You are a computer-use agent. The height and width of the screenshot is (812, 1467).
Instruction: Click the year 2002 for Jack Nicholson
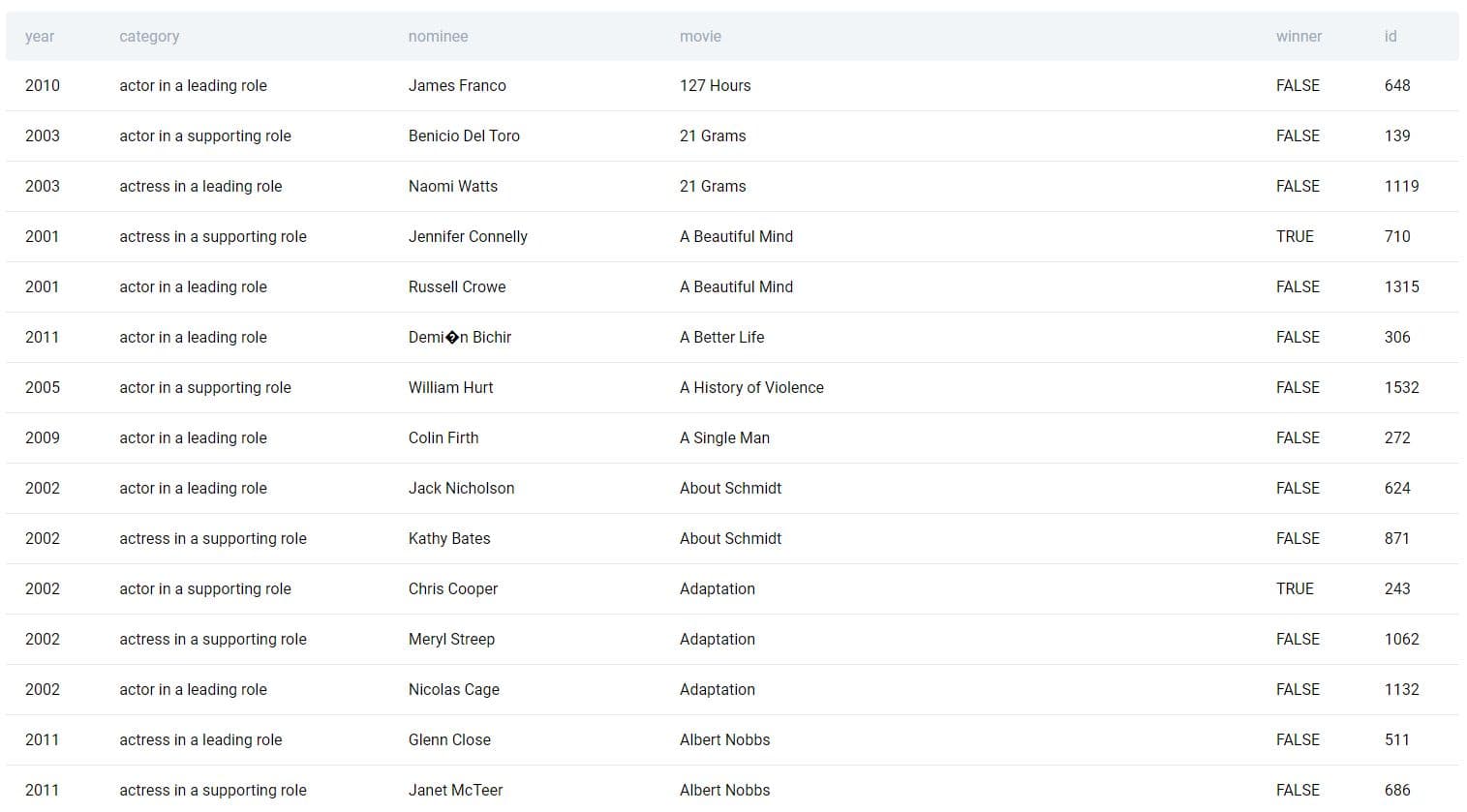[42, 488]
